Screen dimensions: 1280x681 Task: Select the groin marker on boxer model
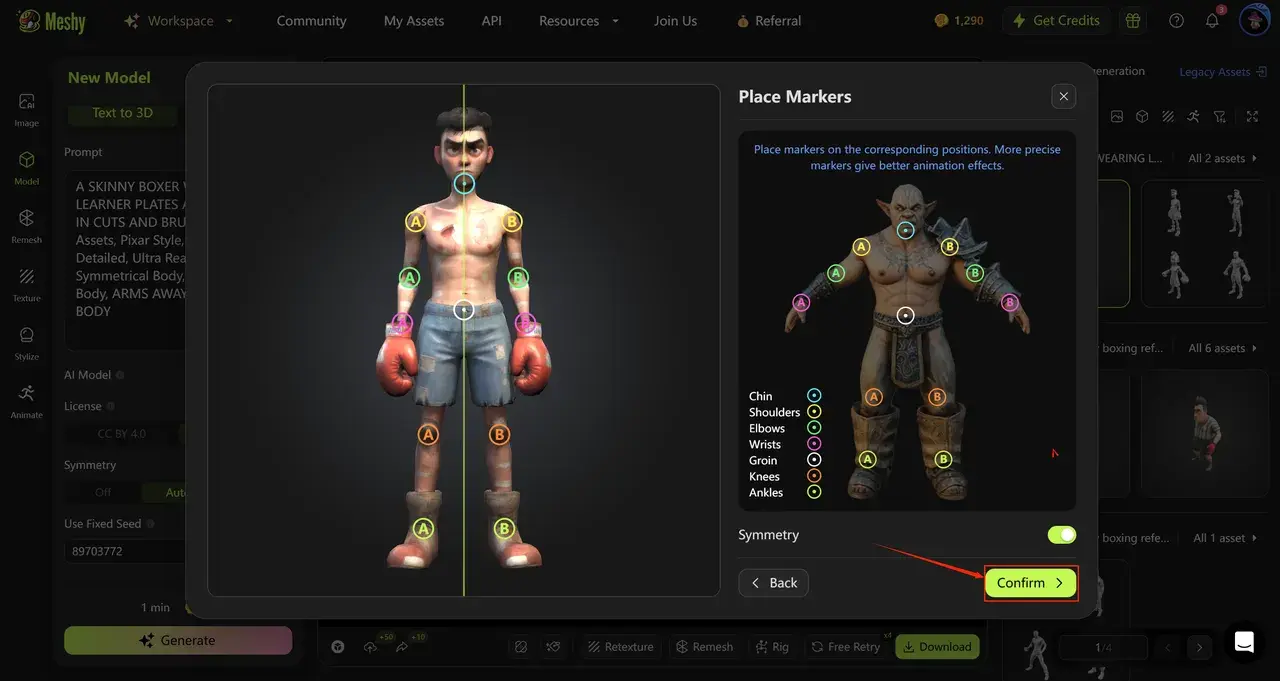pyautogui.click(x=464, y=310)
